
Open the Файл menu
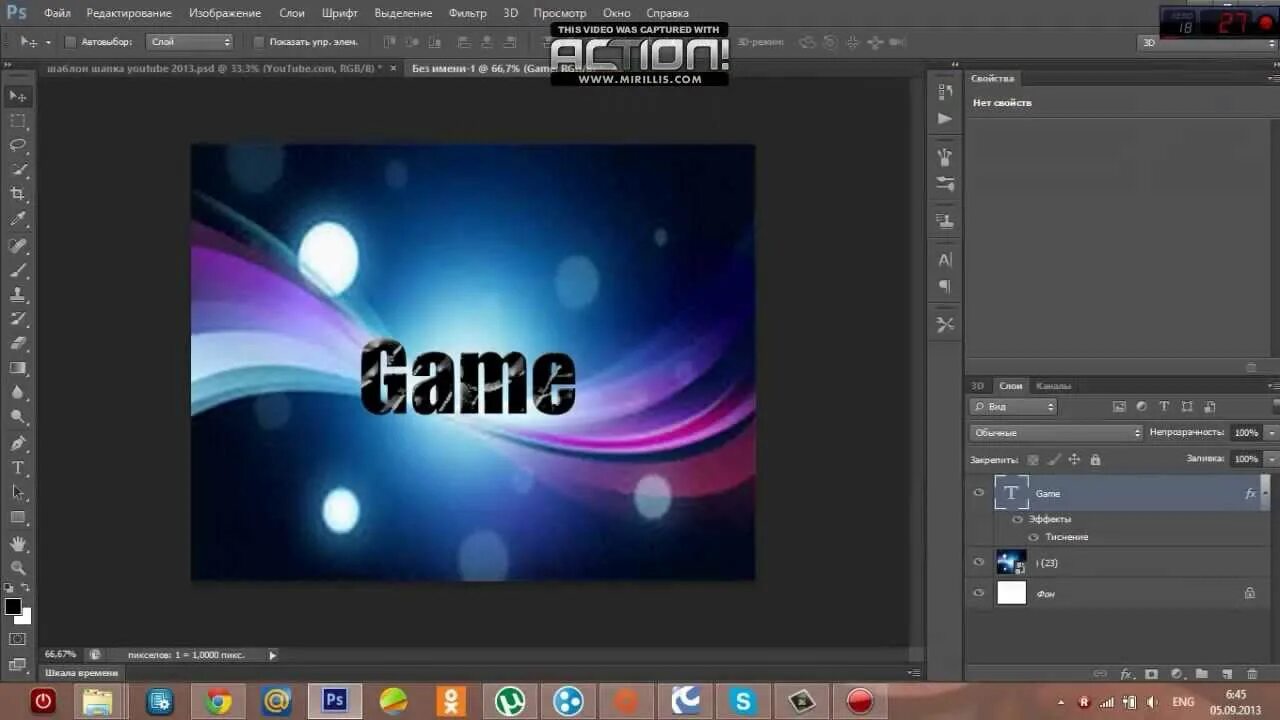pyautogui.click(x=57, y=13)
